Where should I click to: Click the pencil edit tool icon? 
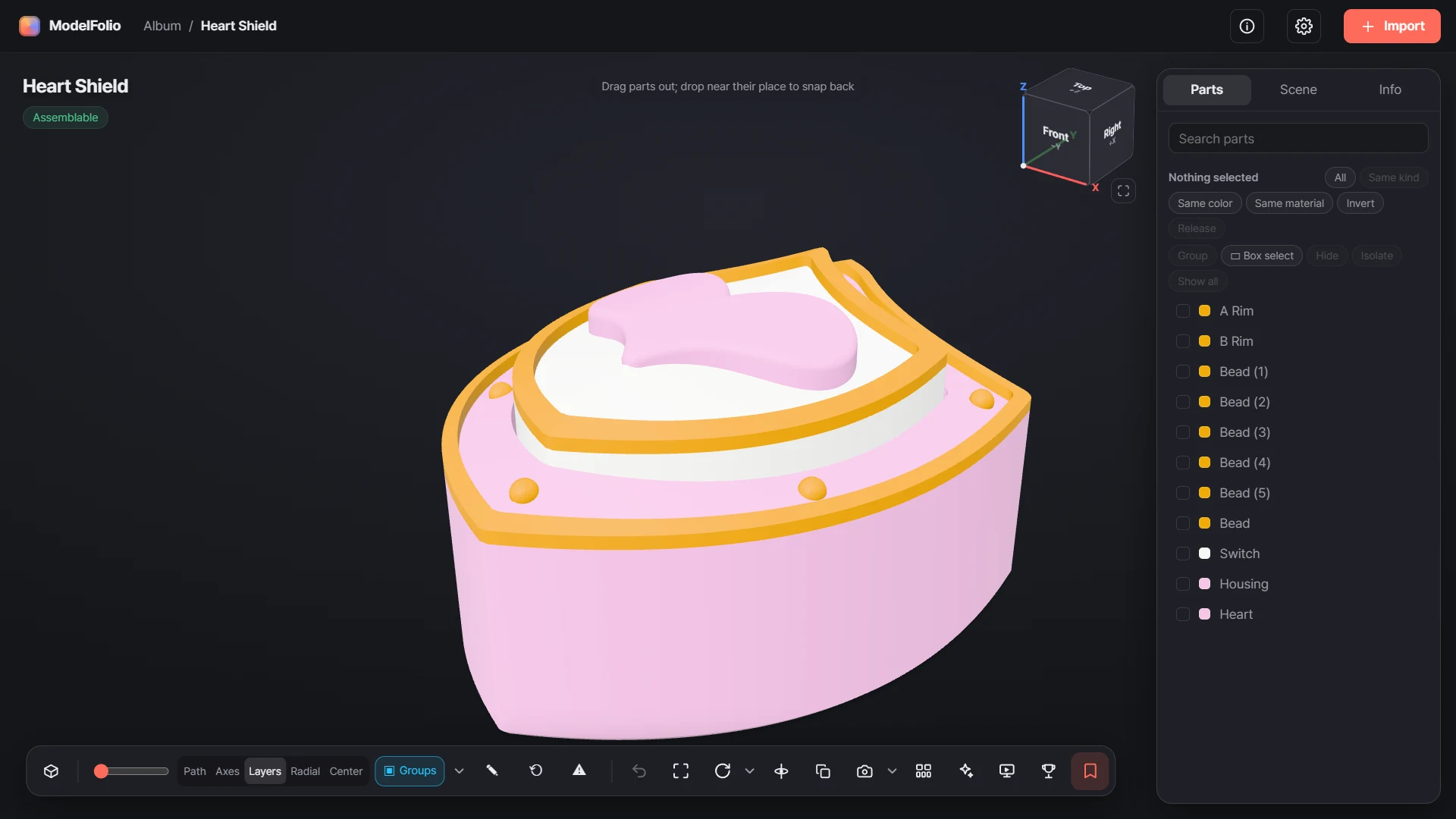492,770
